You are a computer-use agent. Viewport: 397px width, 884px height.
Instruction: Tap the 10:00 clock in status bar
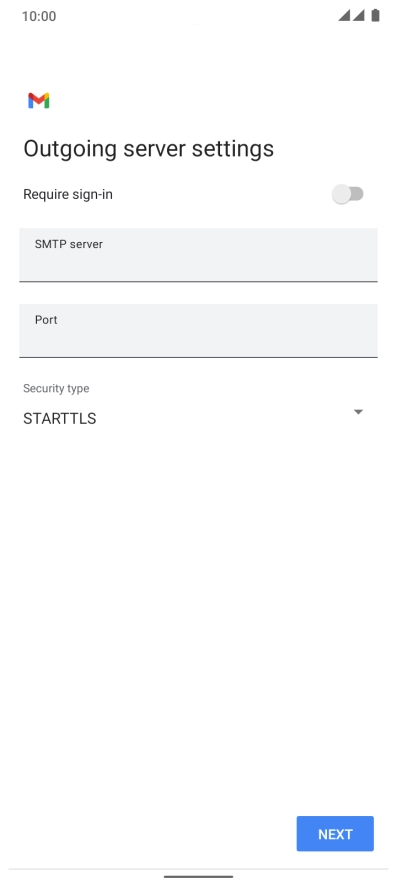39,16
